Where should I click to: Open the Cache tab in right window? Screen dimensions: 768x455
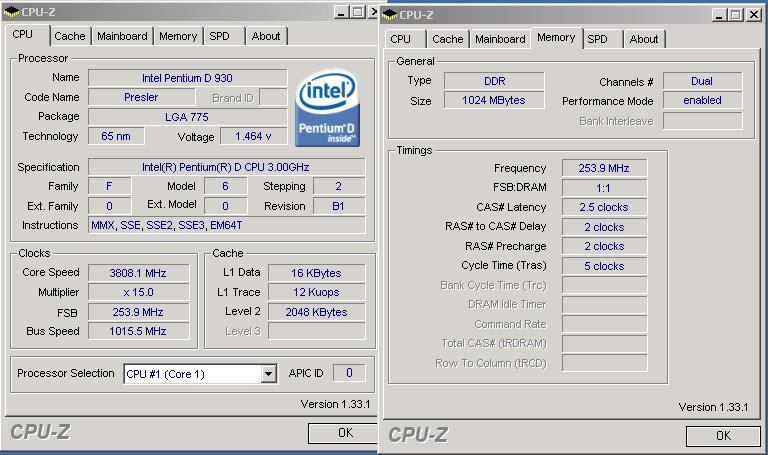pos(448,39)
